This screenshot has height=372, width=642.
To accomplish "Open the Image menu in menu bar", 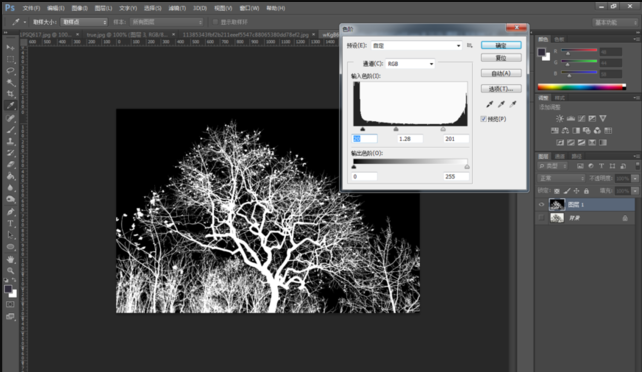I will click(79, 8).
